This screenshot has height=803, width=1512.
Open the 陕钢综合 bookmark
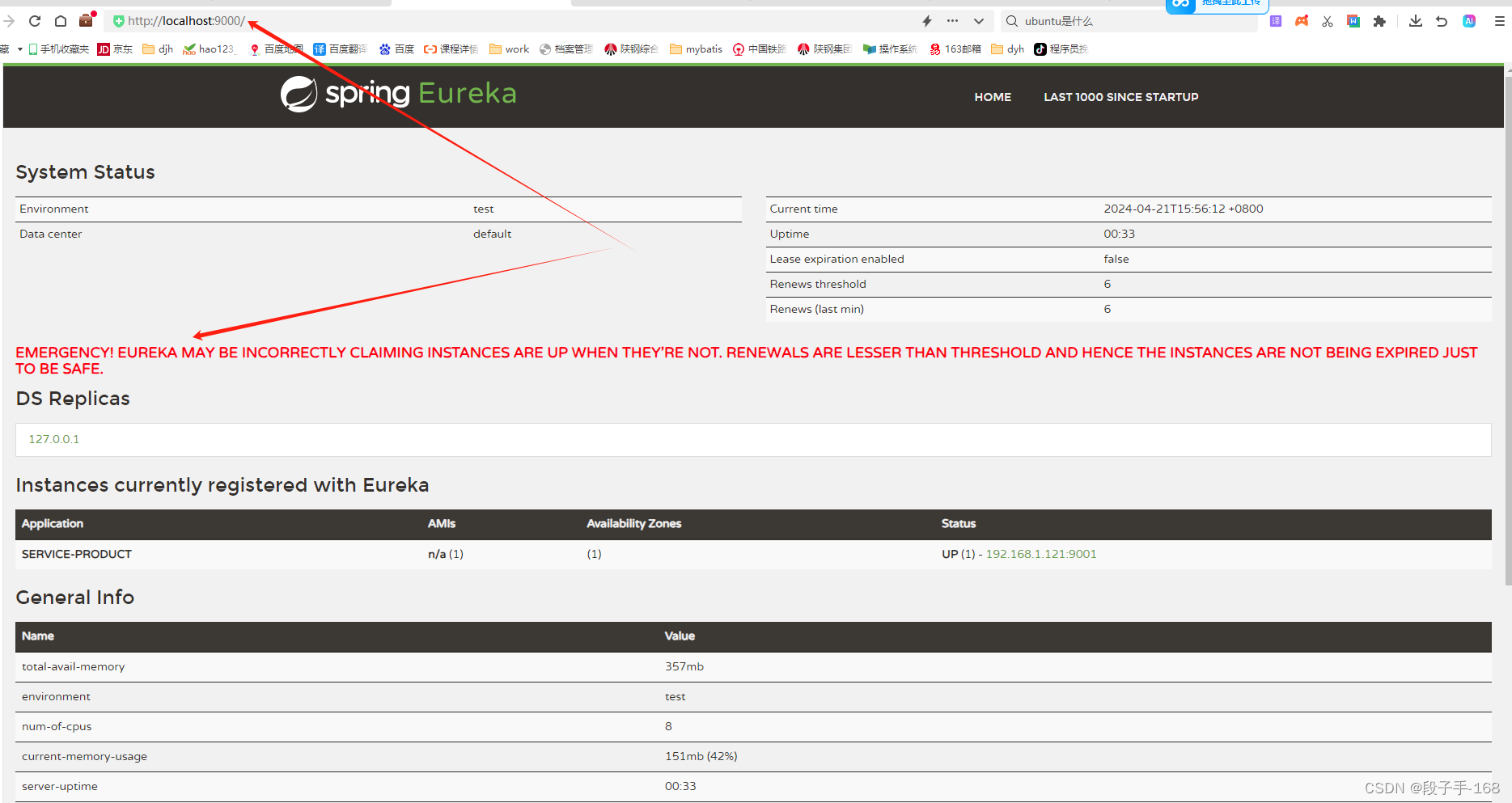[x=631, y=49]
